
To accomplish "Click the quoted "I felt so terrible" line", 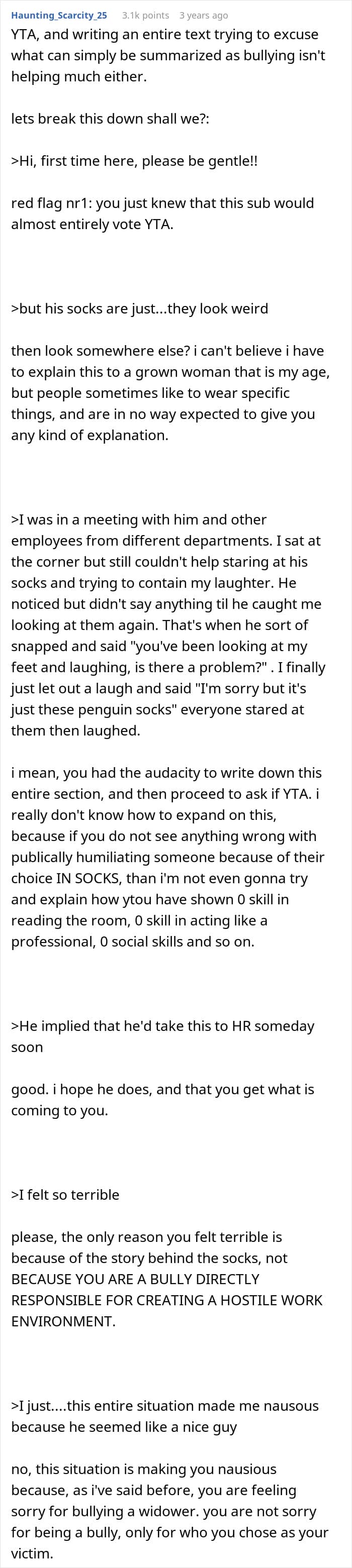I will 65,1195.
